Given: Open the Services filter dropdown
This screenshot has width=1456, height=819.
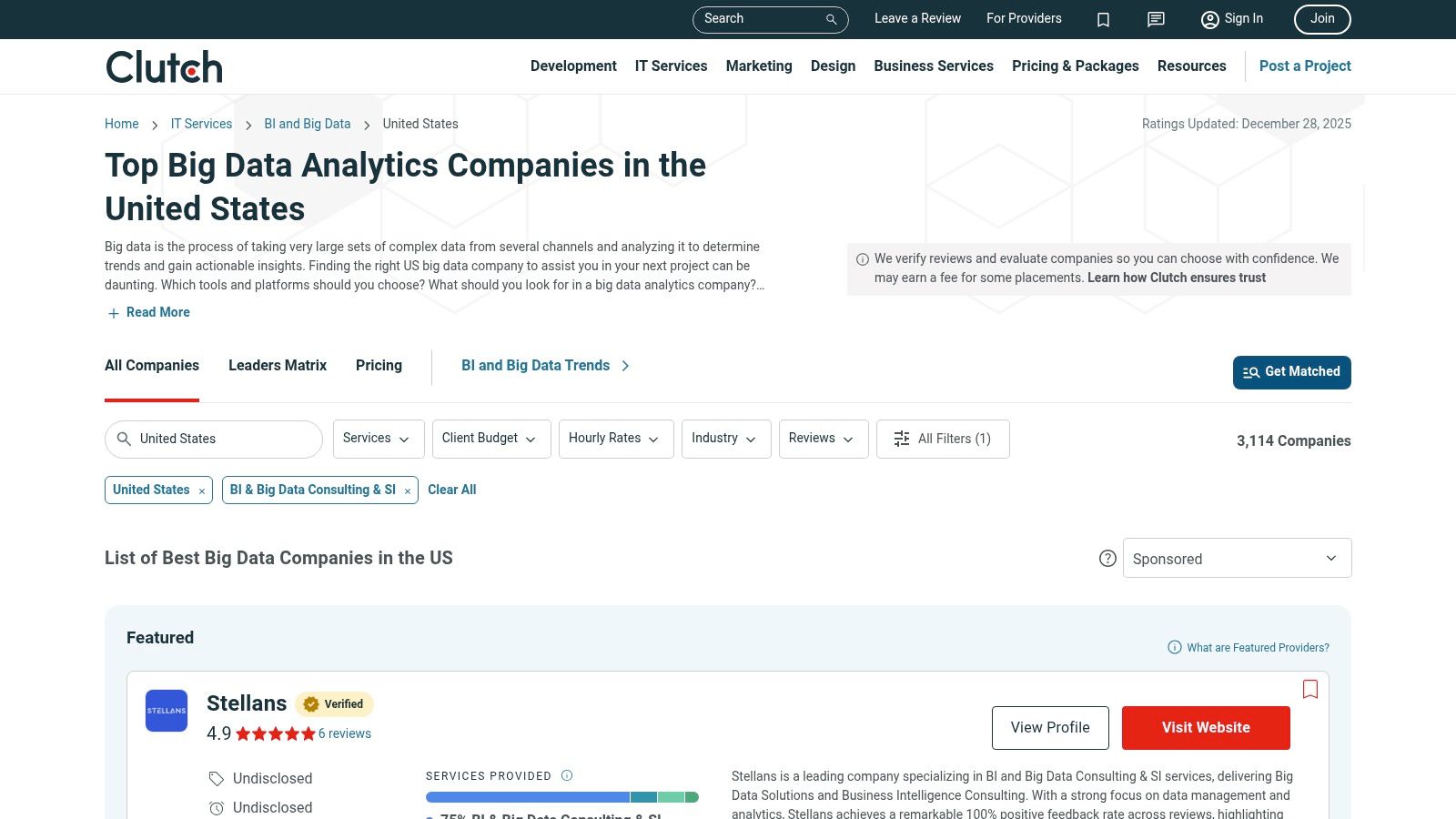Looking at the screenshot, I should pyautogui.click(x=378, y=439).
